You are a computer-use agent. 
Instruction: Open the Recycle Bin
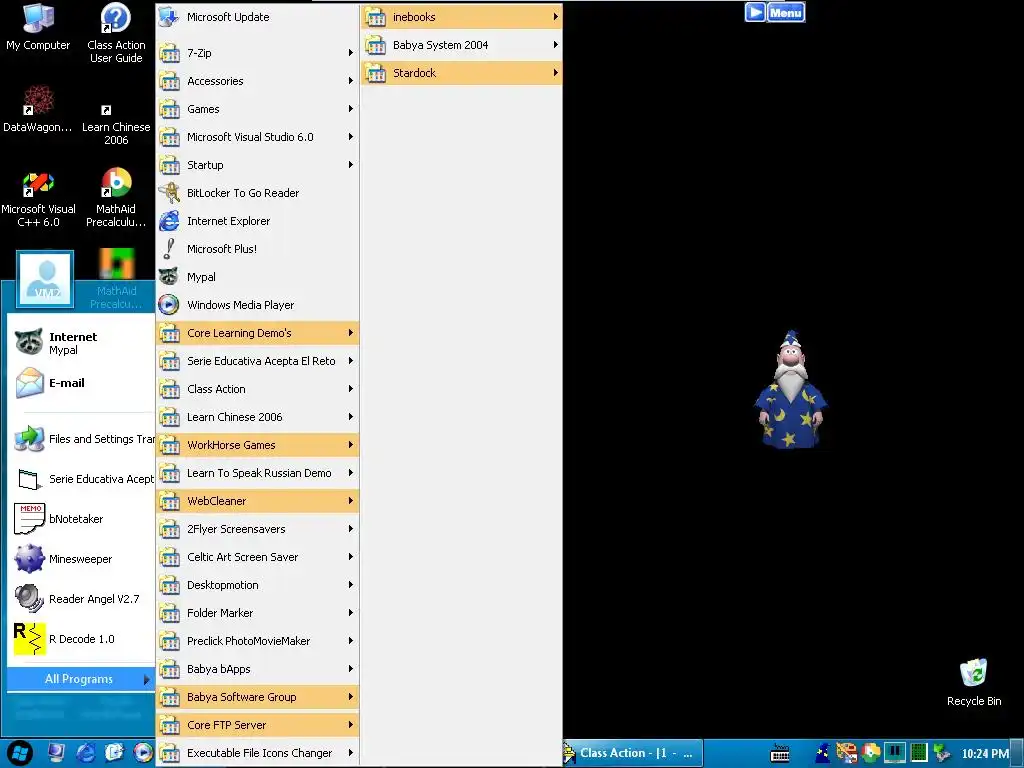(974, 682)
